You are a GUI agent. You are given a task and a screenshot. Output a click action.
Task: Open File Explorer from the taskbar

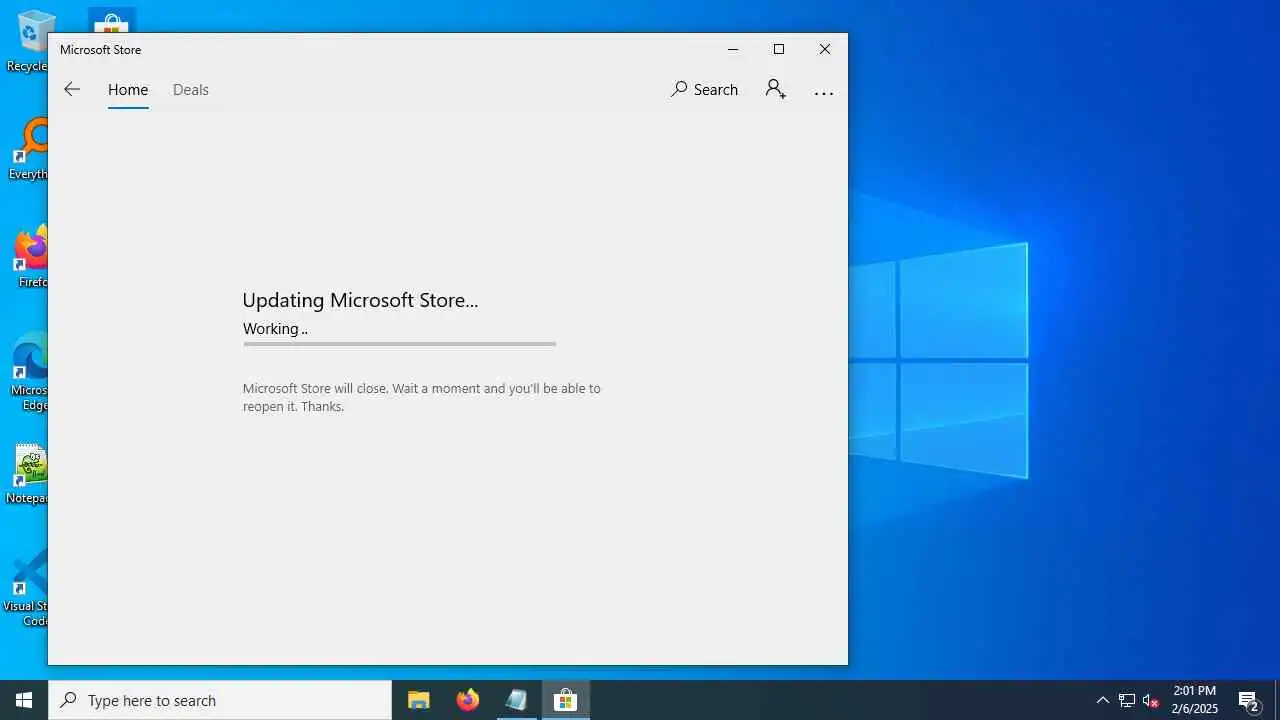[419, 700]
